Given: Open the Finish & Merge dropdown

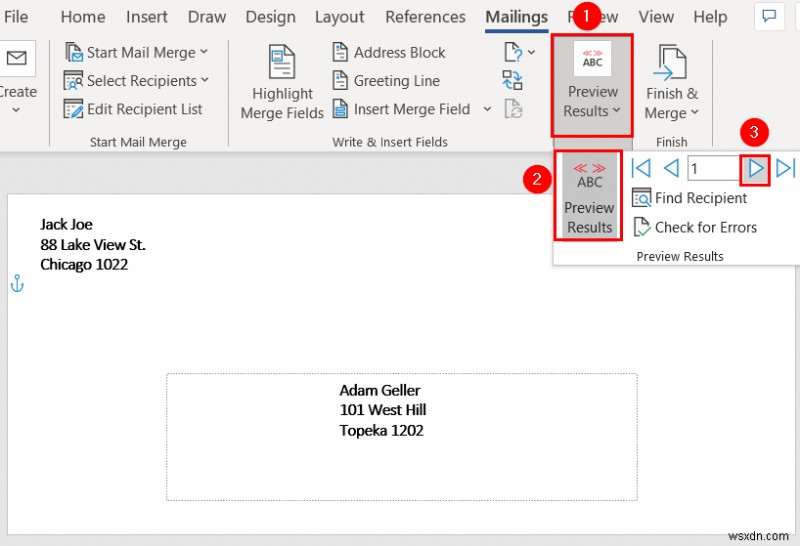Looking at the screenshot, I should pos(671,82).
